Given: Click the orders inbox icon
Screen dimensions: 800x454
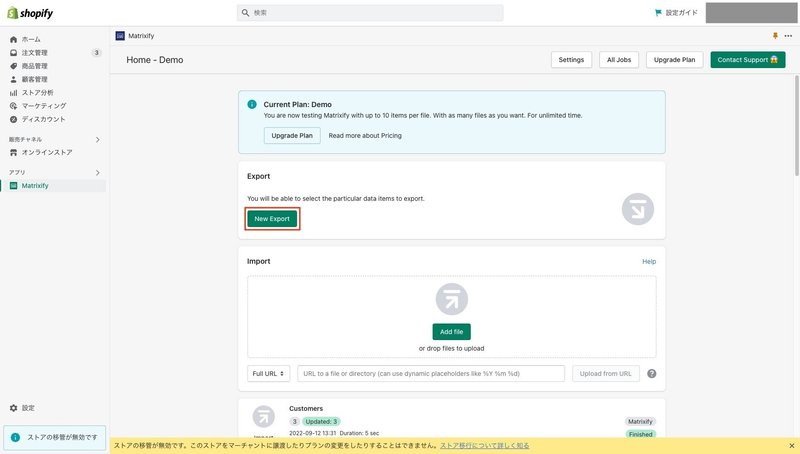Looking at the screenshot, I should tap(13, 53).
